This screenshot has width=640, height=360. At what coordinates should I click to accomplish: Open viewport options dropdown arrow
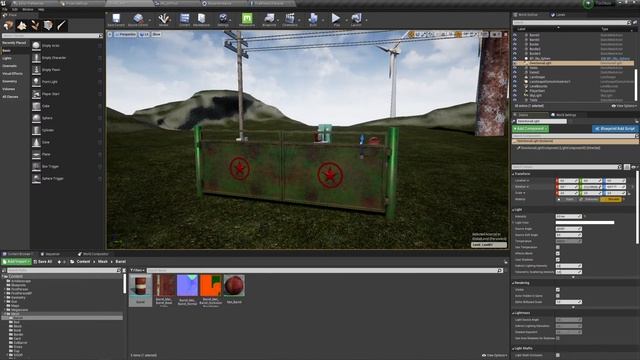tap(110, 35)
